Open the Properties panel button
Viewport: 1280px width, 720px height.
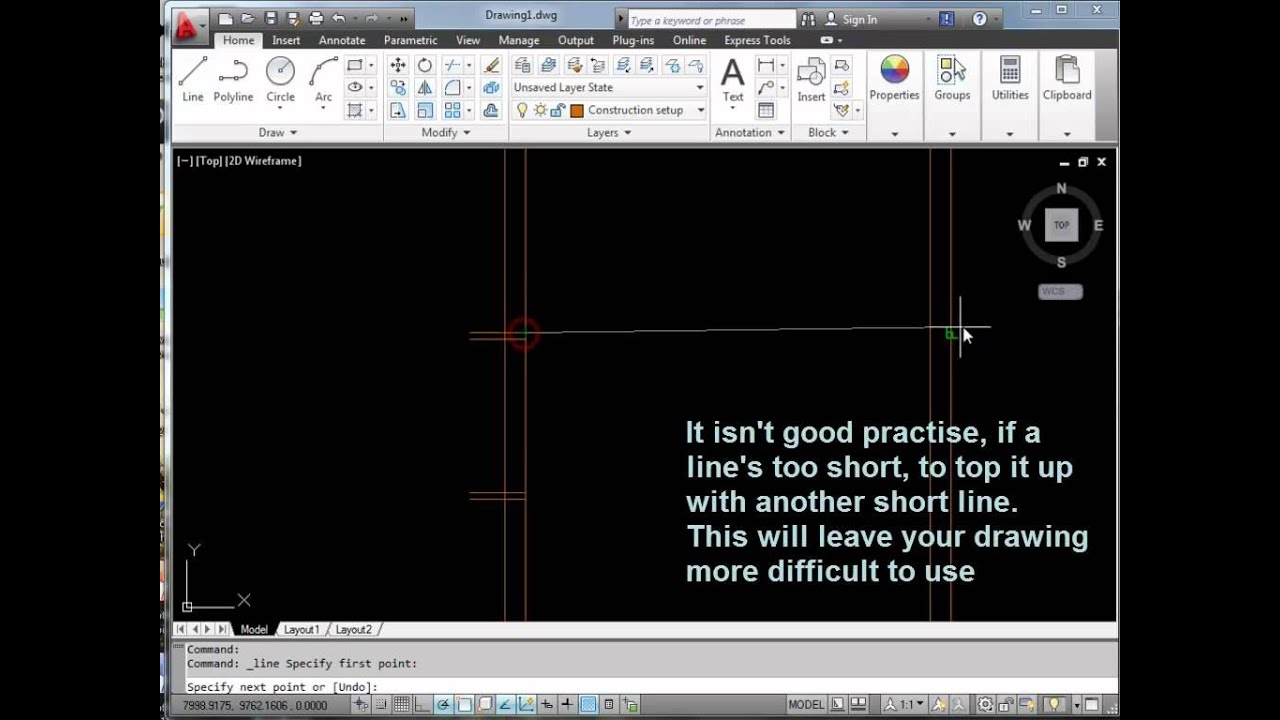pyautogui.click(x=894, y=79)
